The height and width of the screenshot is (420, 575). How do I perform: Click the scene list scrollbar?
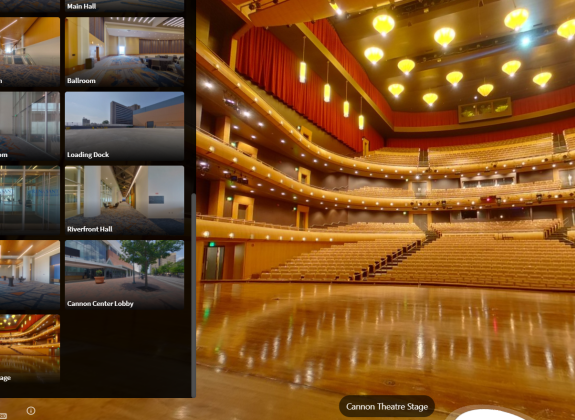tap(193, 295)
